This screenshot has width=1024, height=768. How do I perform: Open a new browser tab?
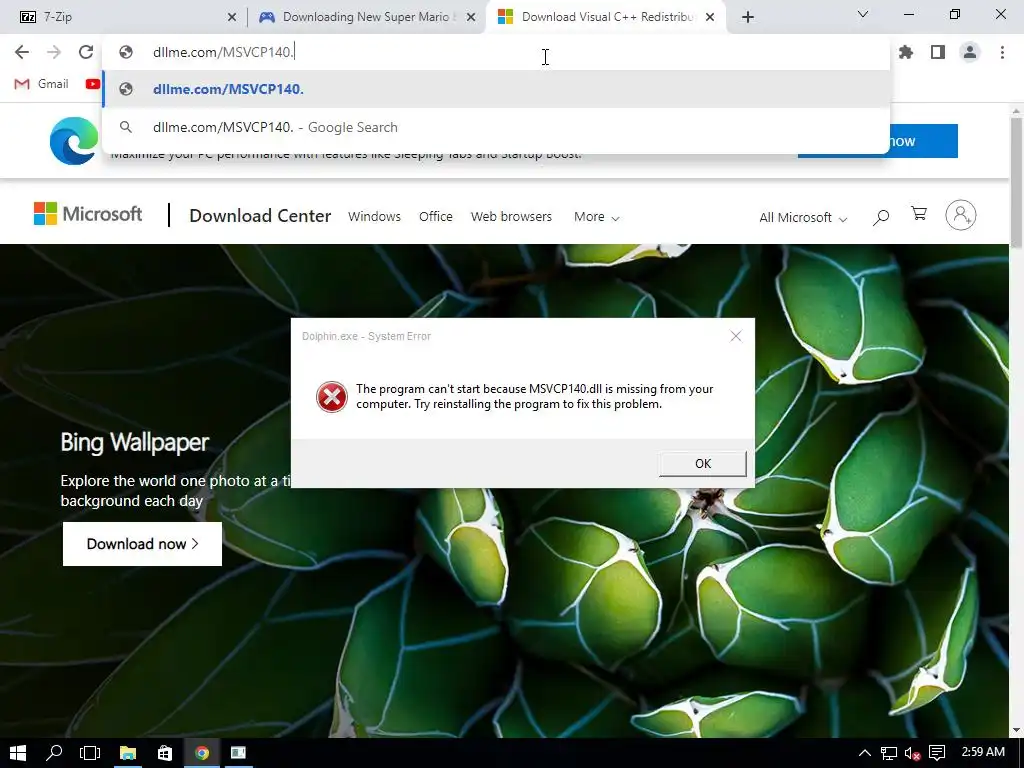(x=748, y=17)
